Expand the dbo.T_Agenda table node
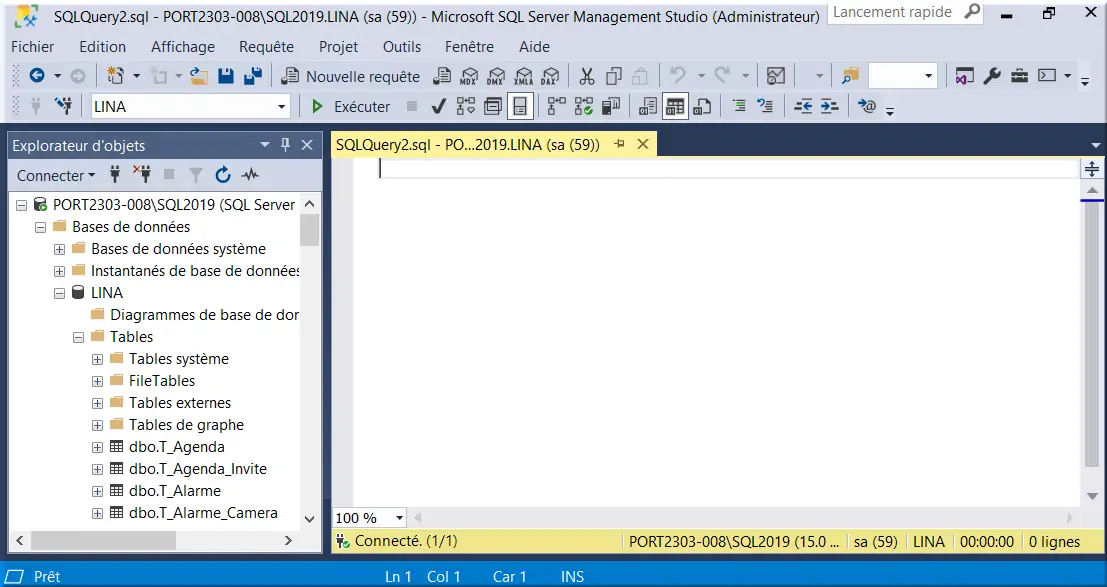This screenshot has height=587, width=1107. click(x=97, y=447)
